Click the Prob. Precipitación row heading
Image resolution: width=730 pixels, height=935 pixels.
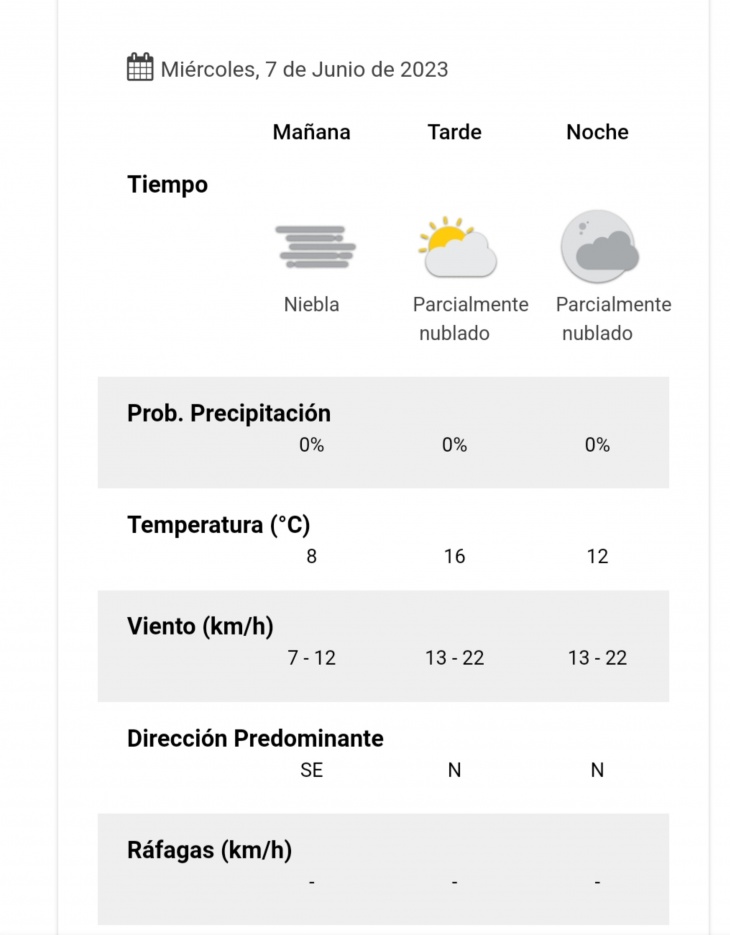(x=229, y=413)
